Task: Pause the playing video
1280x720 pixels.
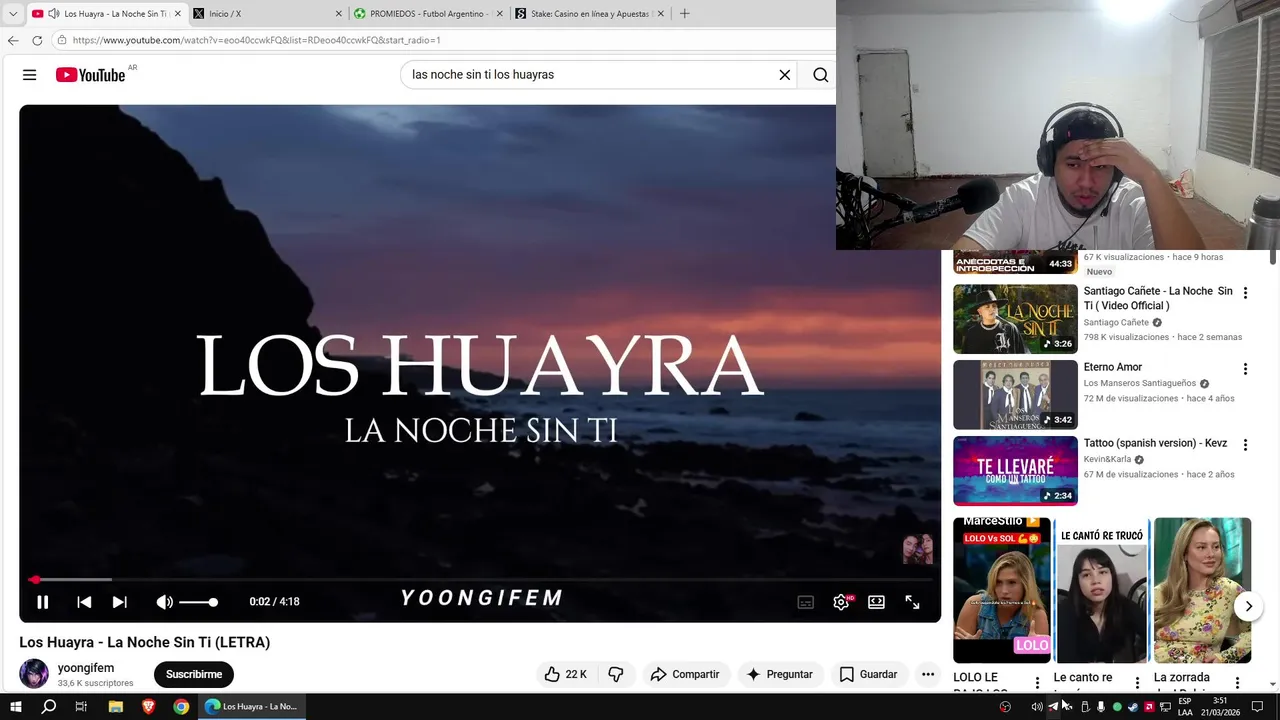Action: tap(43, 602)
